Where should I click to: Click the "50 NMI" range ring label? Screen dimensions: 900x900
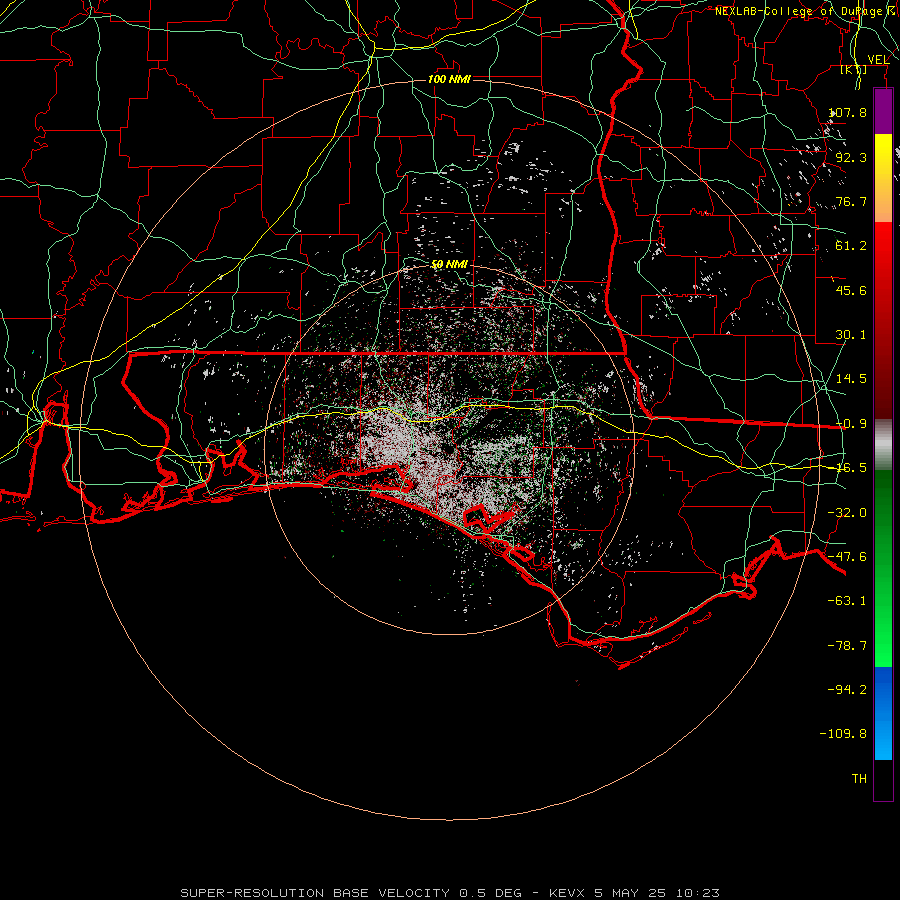coord(449,264)
